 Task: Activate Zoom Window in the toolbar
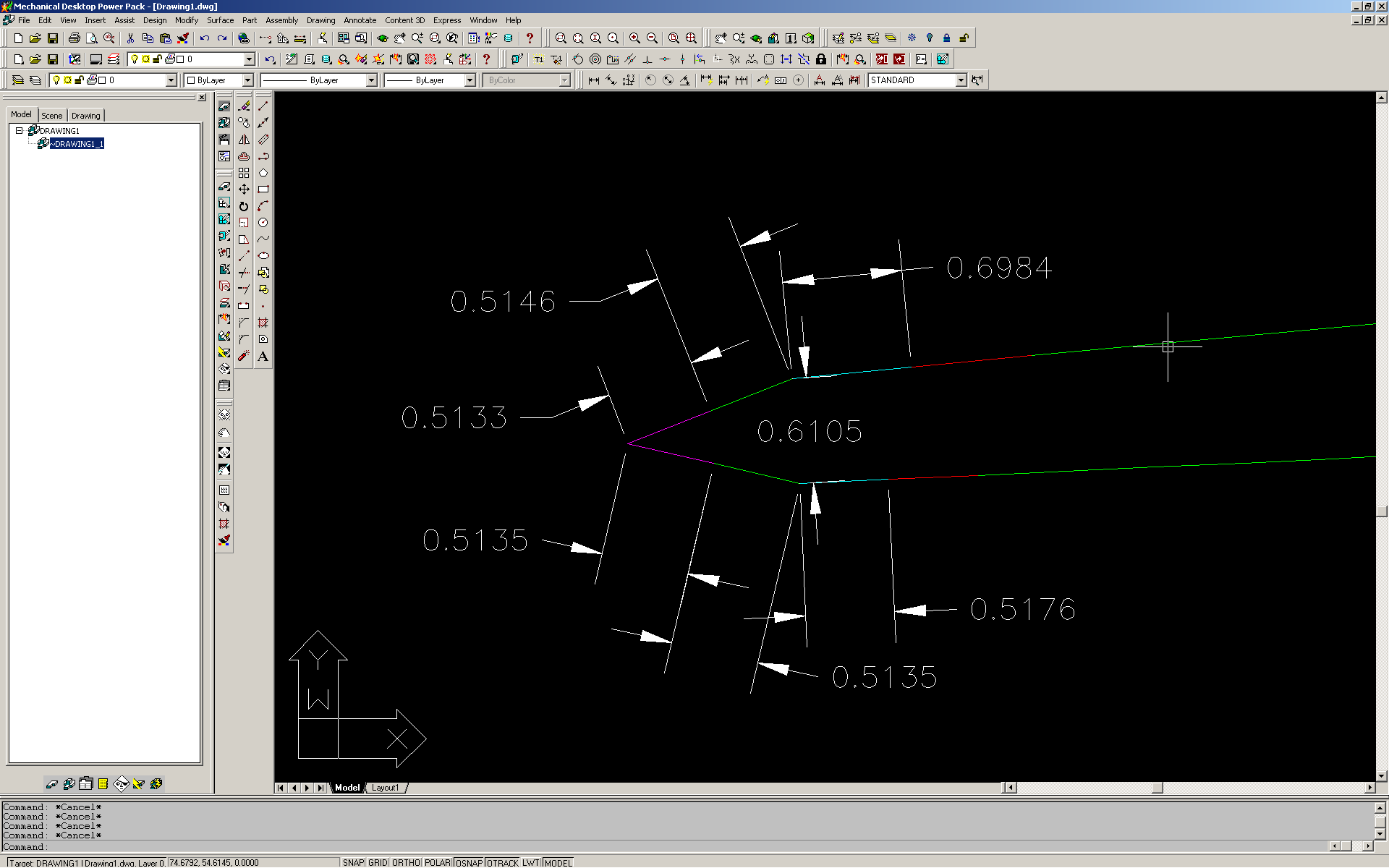pos(562,38)
